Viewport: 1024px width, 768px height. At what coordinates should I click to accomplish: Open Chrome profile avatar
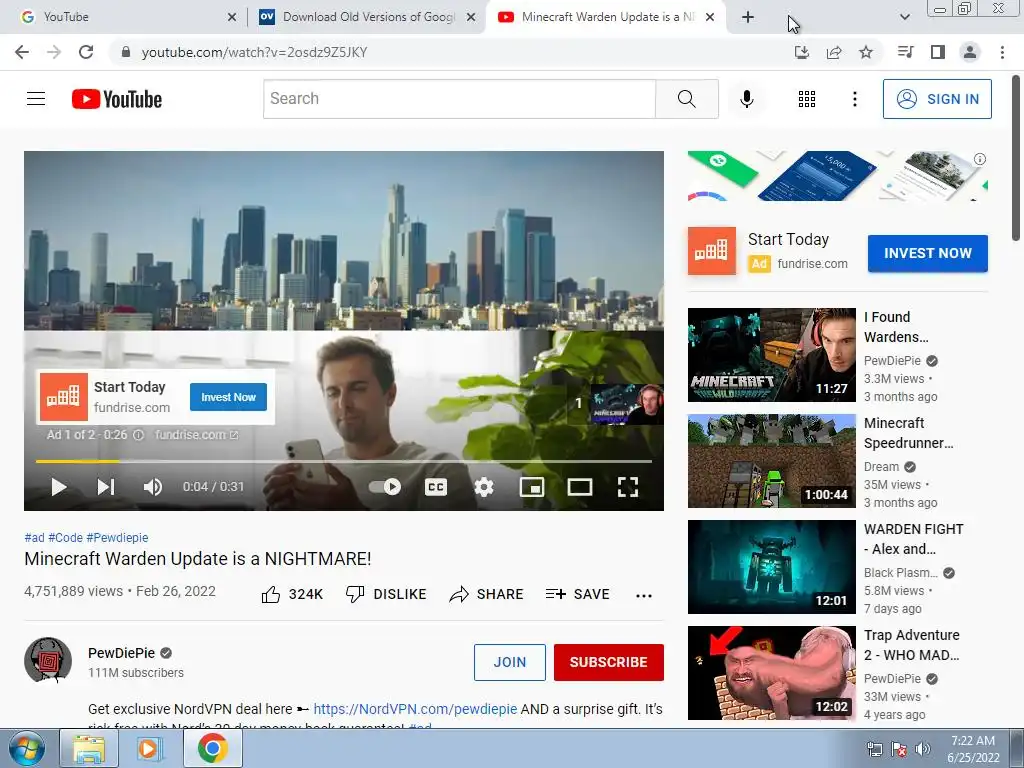pyautogui.click(x=970, y=52)
